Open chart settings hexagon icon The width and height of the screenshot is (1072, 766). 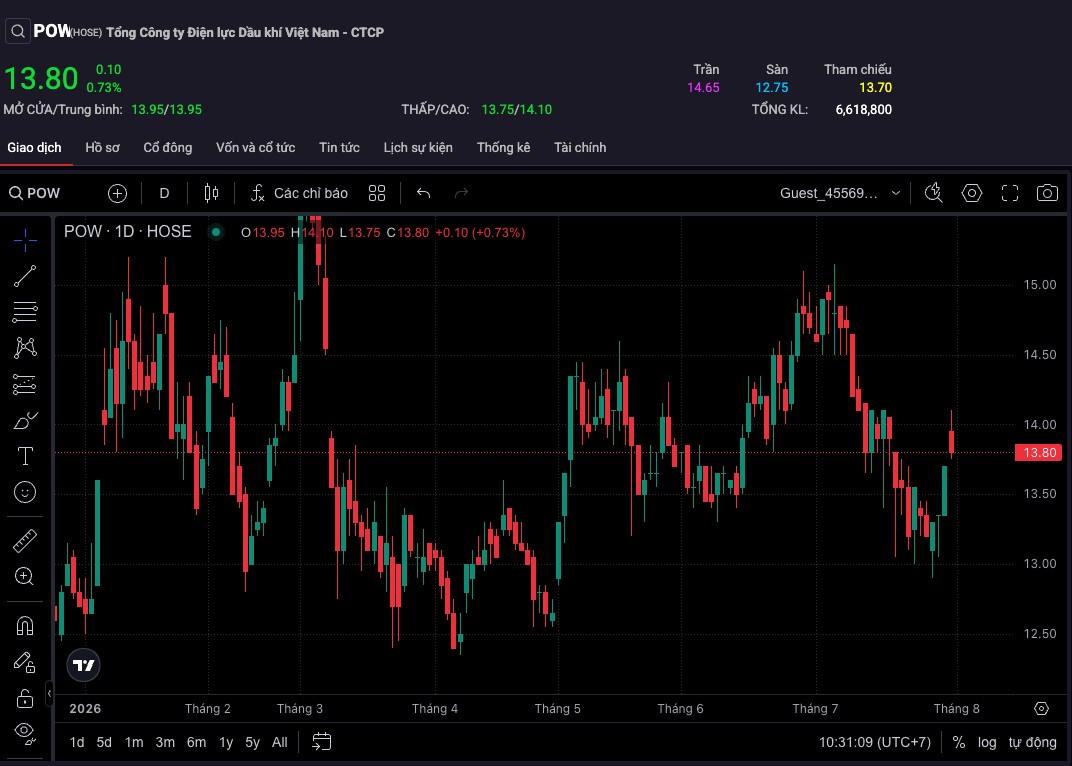coord(972,194)
